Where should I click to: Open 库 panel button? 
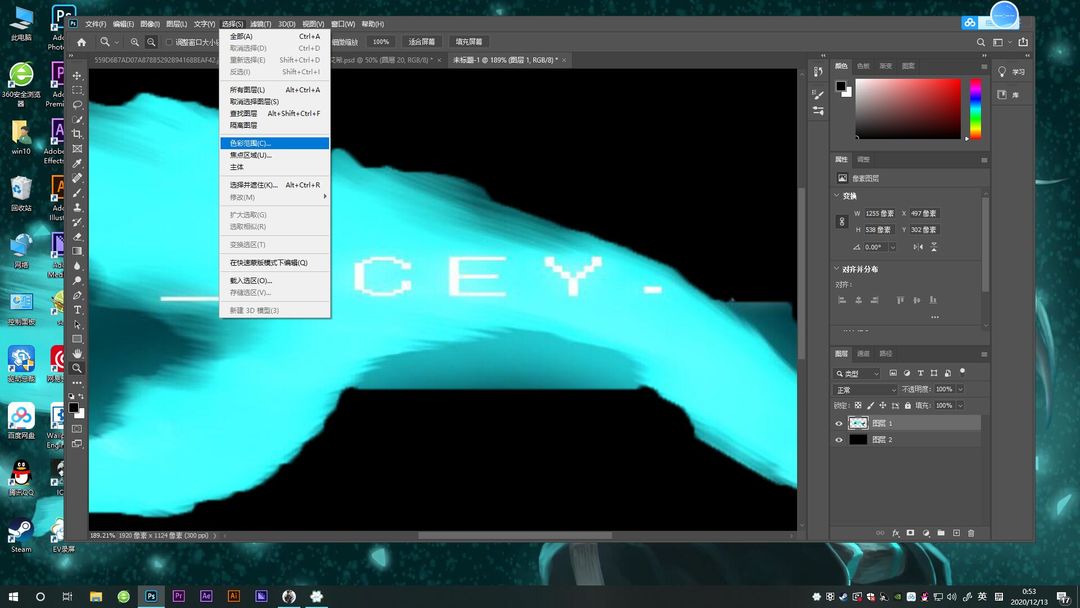pos(1008,94)
